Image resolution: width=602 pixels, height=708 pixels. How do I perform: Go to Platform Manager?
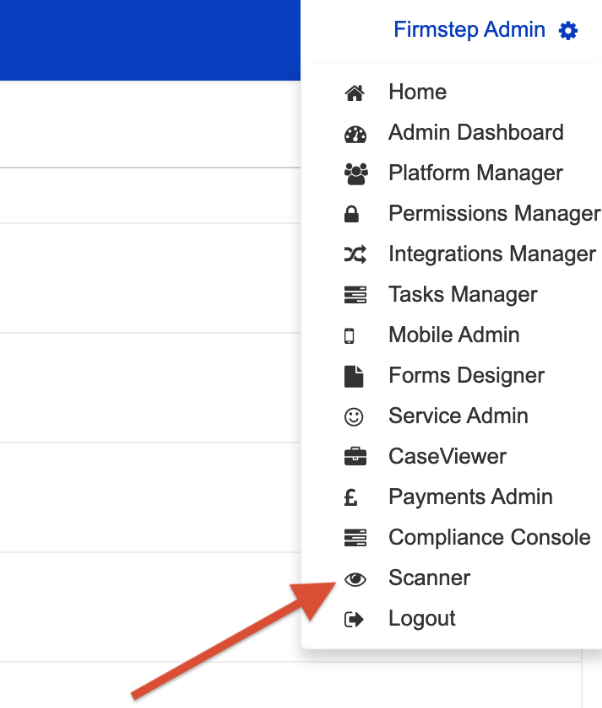[x=476, y=173]
